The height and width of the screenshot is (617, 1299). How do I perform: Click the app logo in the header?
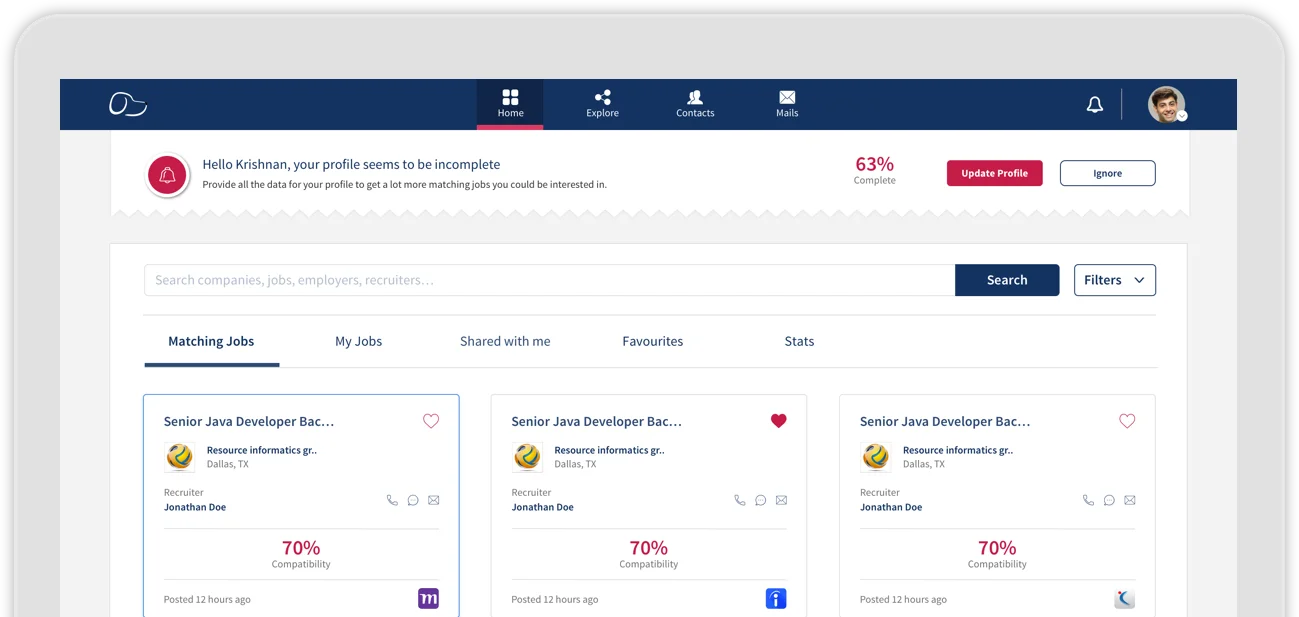(x=128, y=104)
